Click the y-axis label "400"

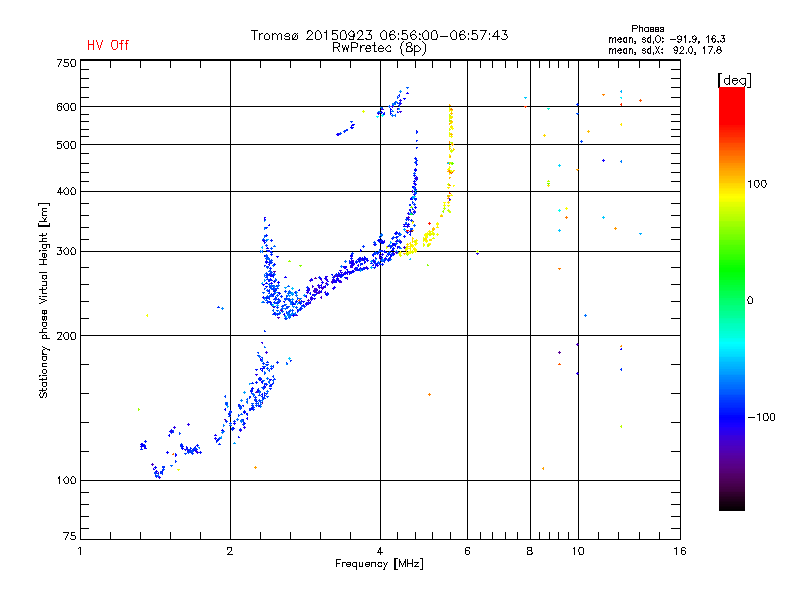[66, 191]
